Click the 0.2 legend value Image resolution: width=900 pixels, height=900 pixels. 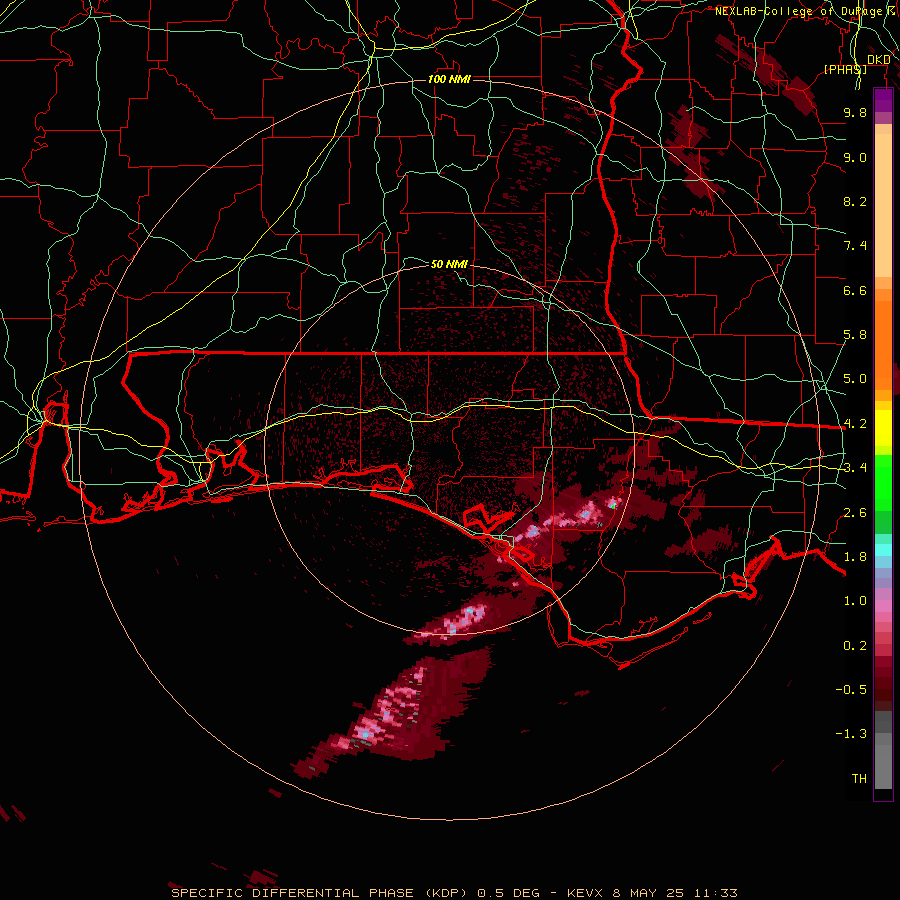coord(855,646)
